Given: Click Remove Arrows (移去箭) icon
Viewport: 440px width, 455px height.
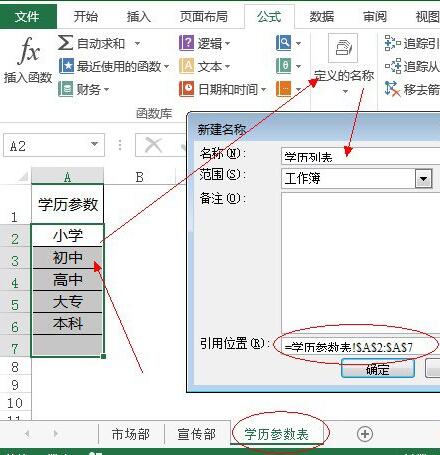Looking at the screenshot, I should 392,89.
